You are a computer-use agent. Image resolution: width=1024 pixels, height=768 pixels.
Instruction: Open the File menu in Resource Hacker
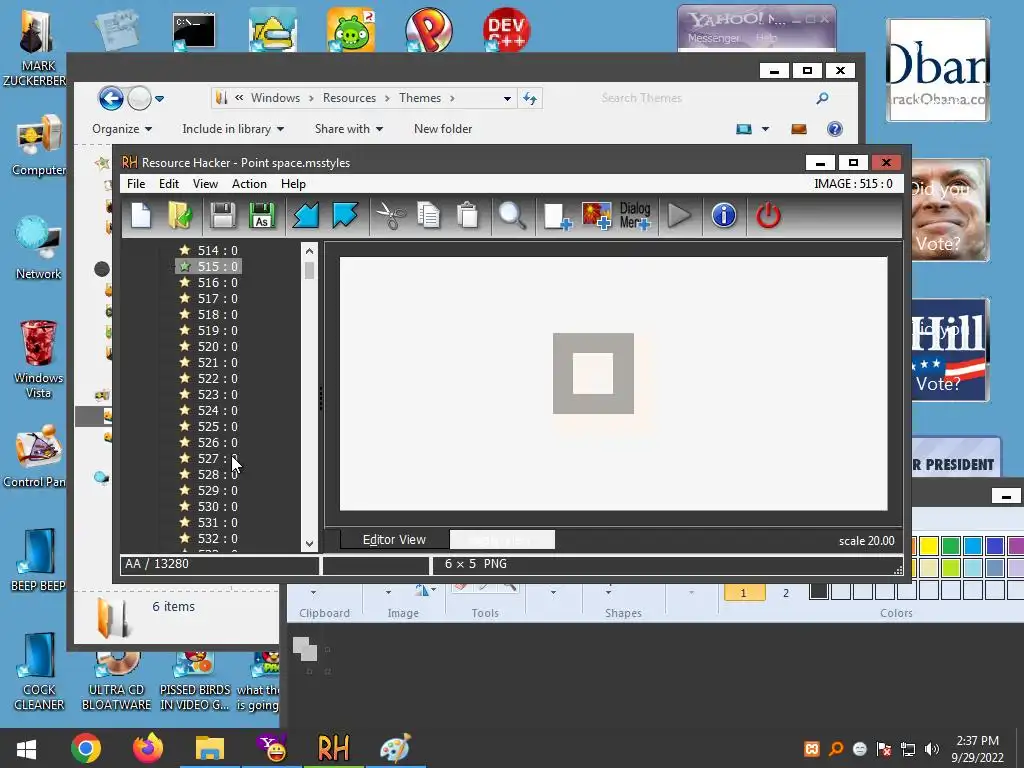point(136,184)
